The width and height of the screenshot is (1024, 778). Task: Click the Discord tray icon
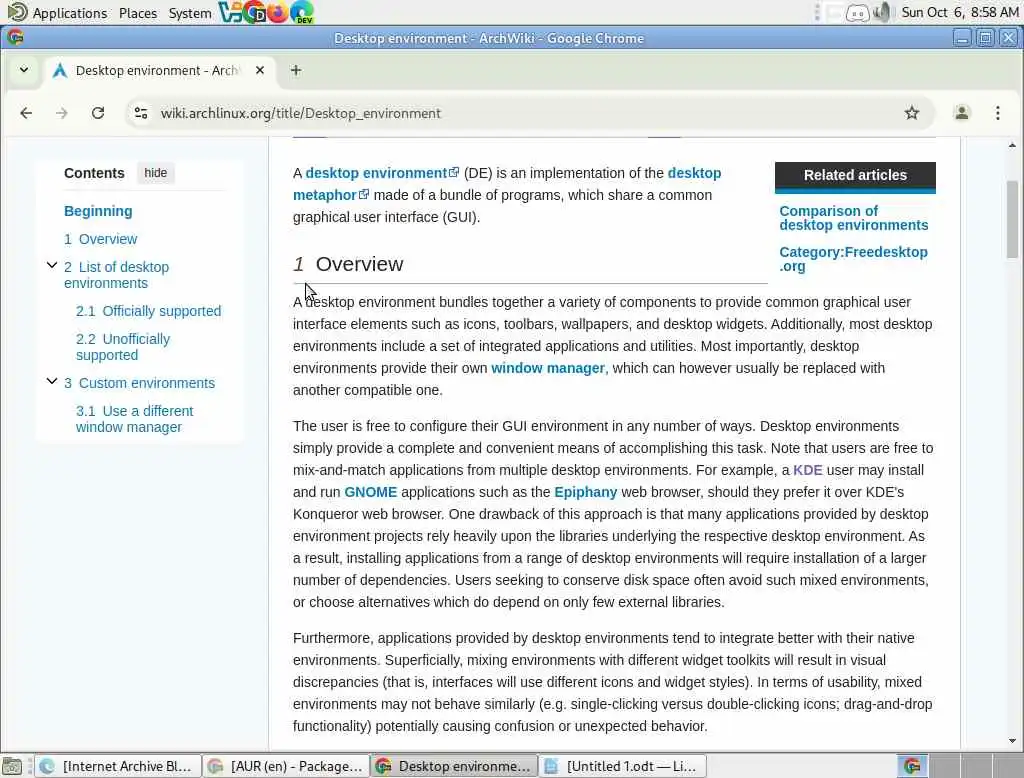(x=857, y=12)
